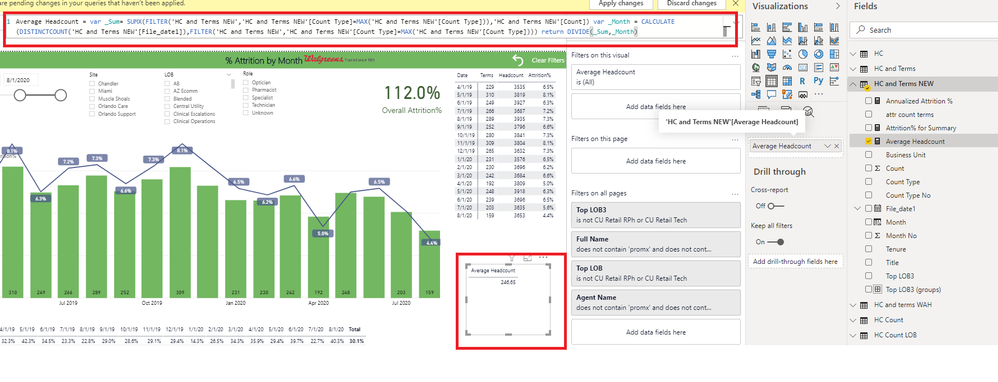
Task: Click the left date slider handle
Action: 20,96
